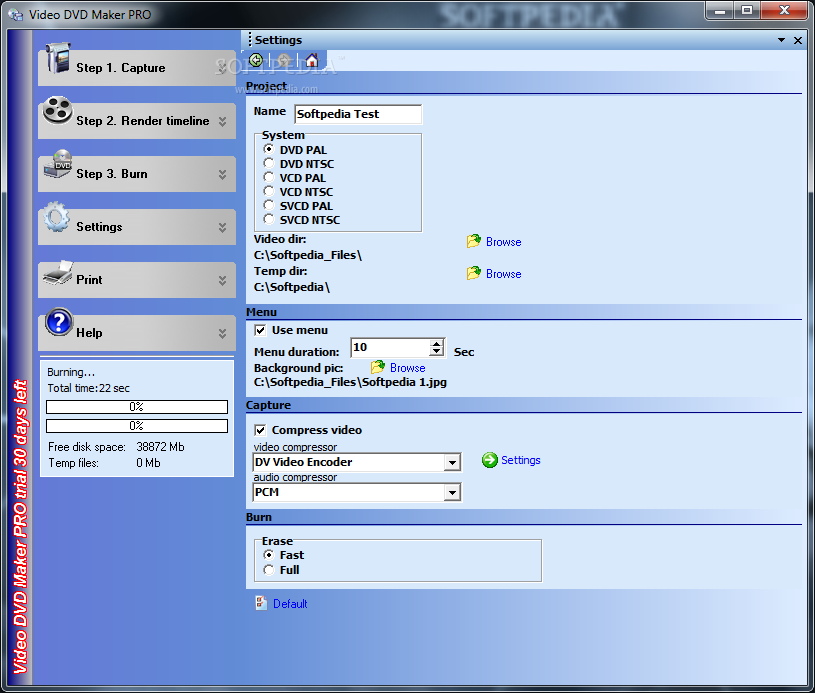Open the video compressor dropdown
Image resolution: width=815 pixels, height=693 pixels.
[452, 462]
